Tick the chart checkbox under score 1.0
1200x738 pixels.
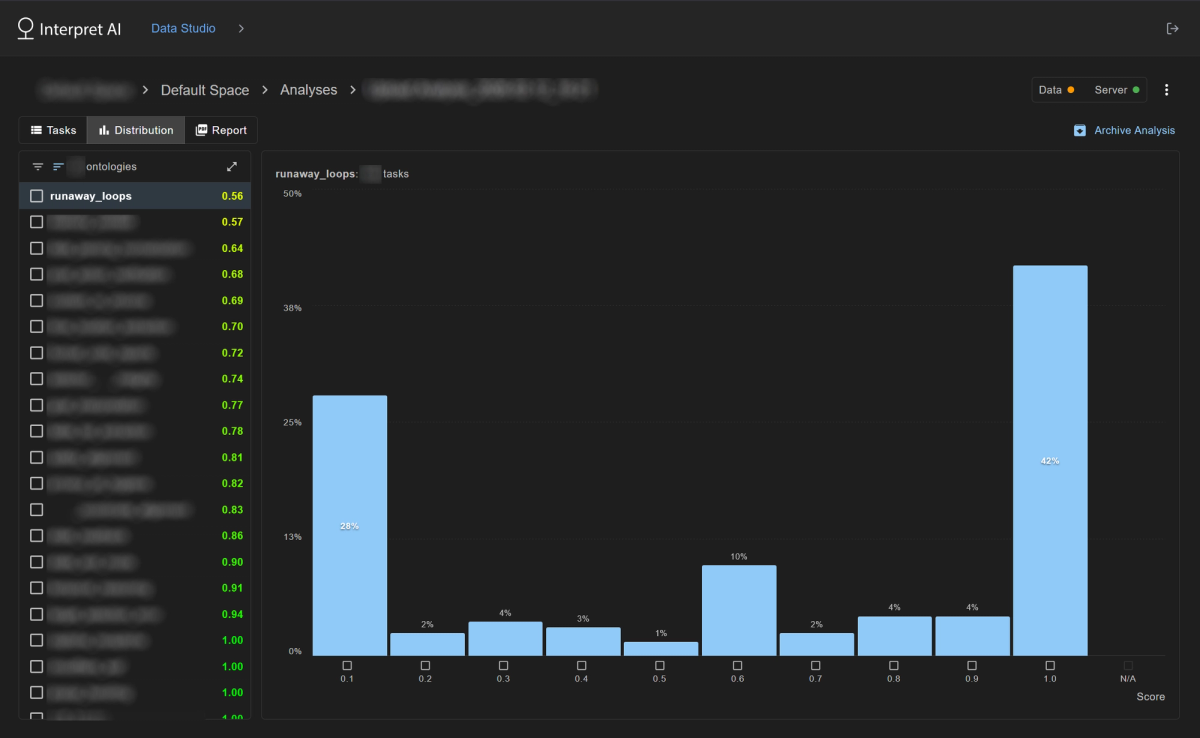1050,665
